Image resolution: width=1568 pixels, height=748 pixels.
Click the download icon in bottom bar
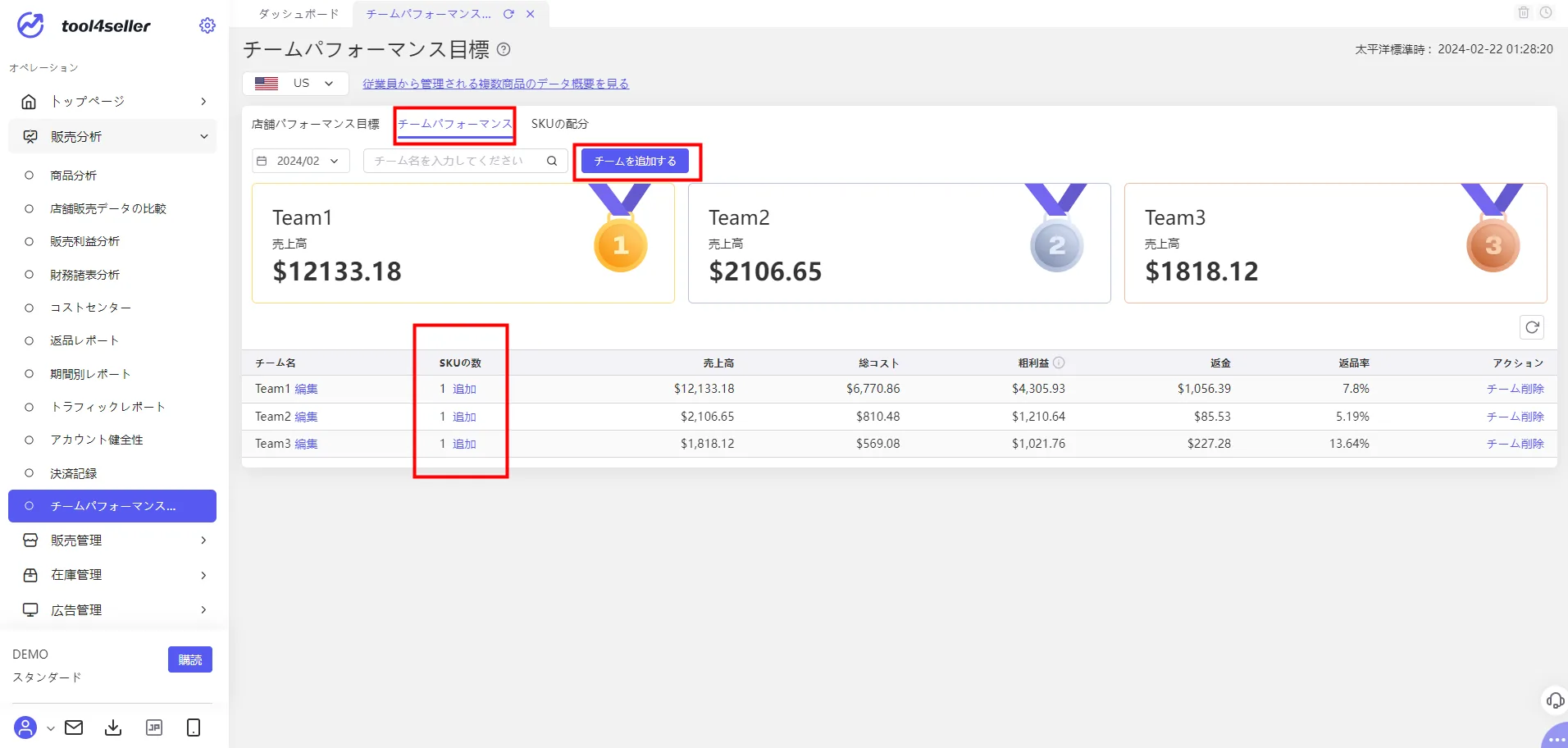coord(113,727)
